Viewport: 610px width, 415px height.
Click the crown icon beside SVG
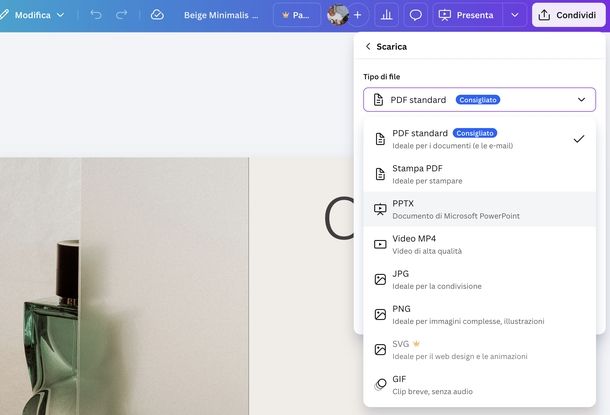click(x=417, y=344)
